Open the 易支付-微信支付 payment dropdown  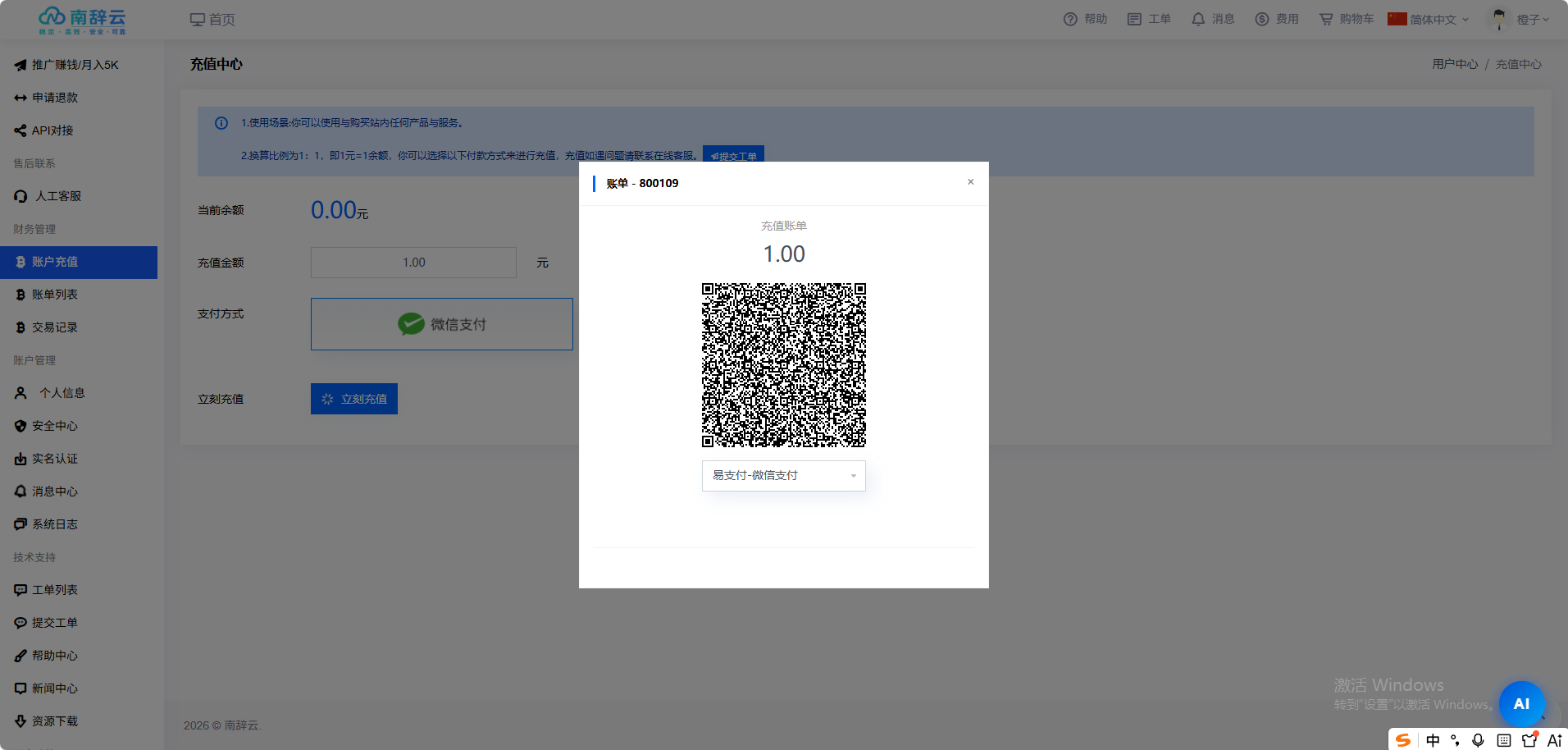tap(783, 475)
